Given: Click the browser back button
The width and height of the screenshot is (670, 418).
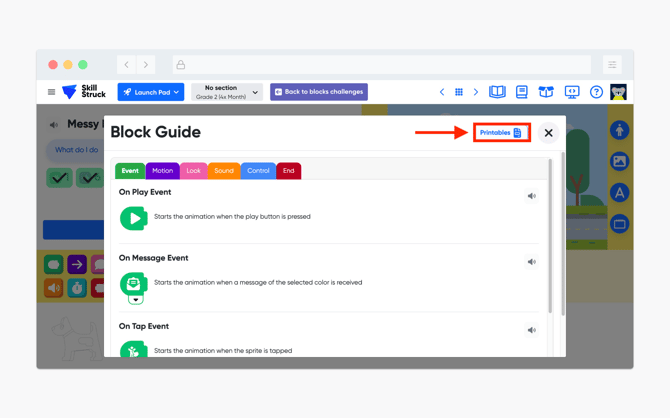Looking at the screenshot, I should 126,65.
